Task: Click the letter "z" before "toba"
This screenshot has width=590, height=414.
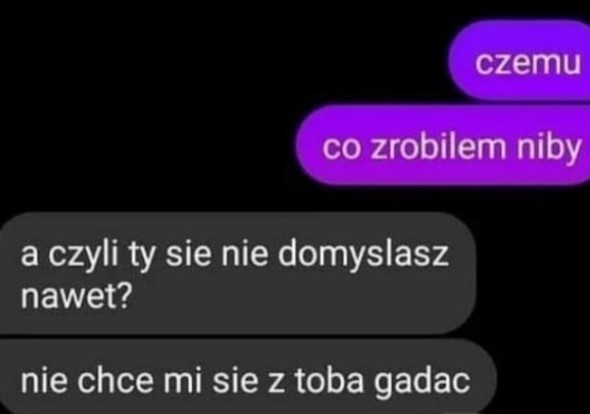Action: click(x=276, y=383)
